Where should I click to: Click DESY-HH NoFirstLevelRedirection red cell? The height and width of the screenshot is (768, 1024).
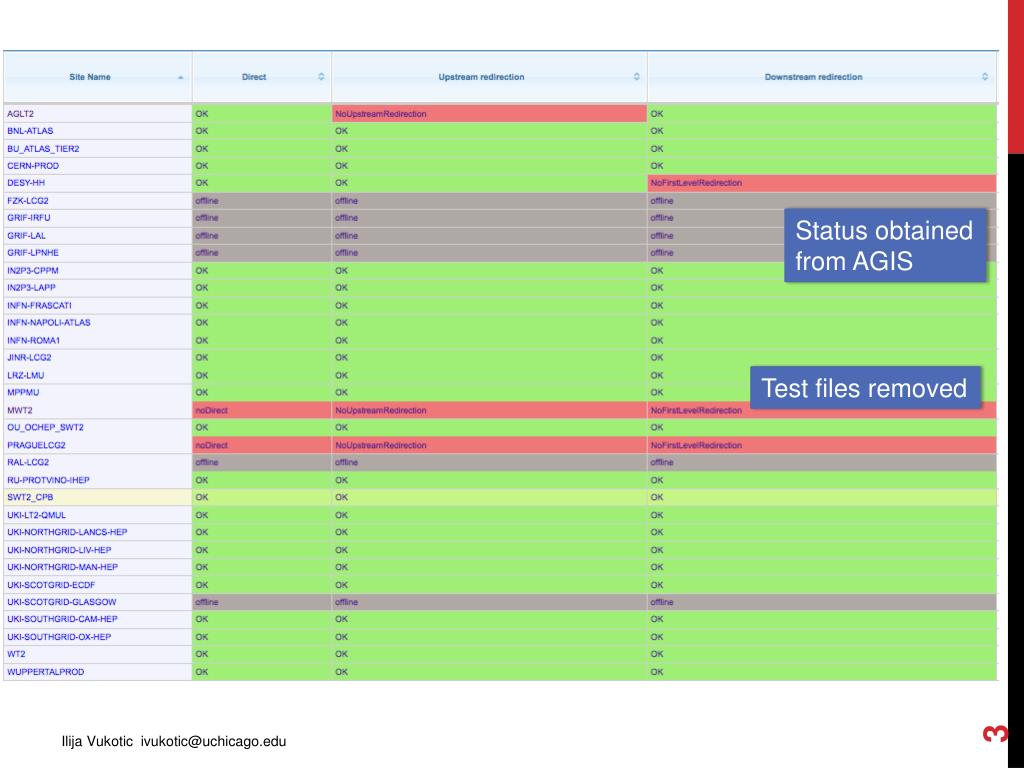click(822, 183)
